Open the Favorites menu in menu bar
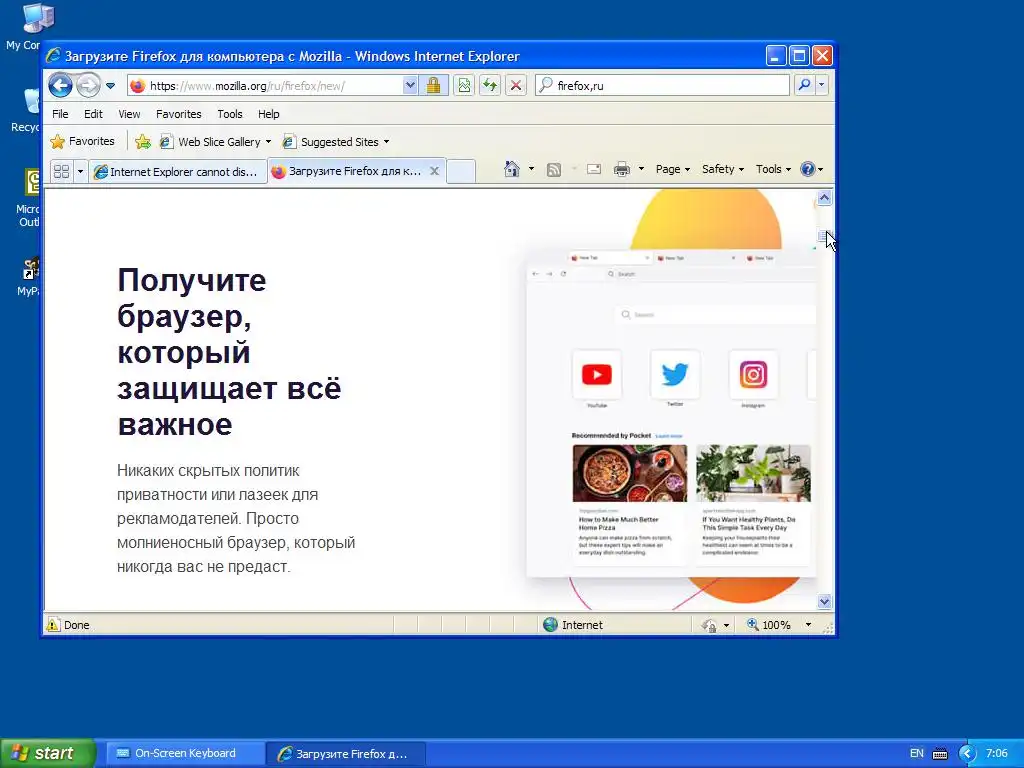The height and width of the screenshot is (768, 1024). [178, 114]
